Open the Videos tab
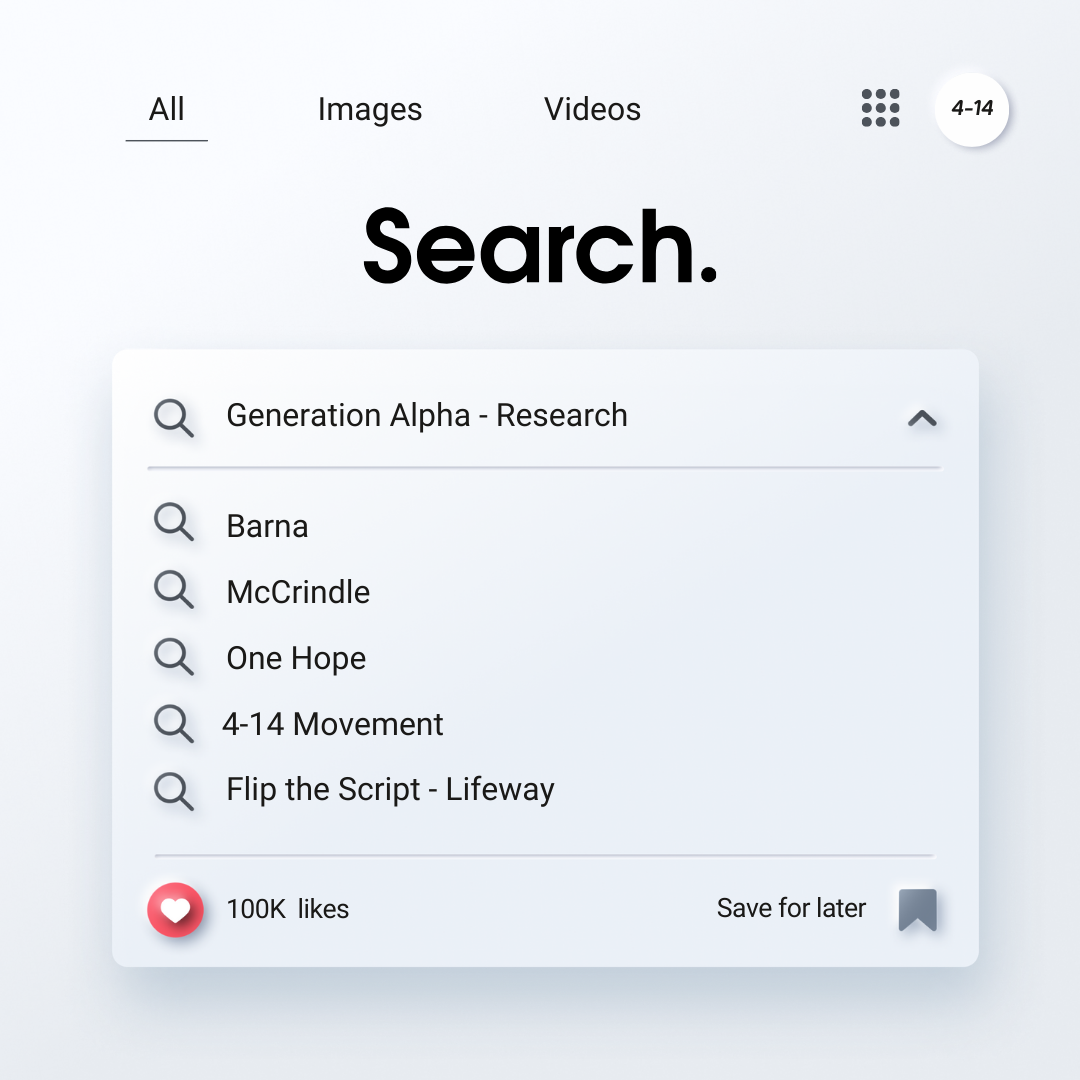 pyautogui.click(x=592, y=110)
